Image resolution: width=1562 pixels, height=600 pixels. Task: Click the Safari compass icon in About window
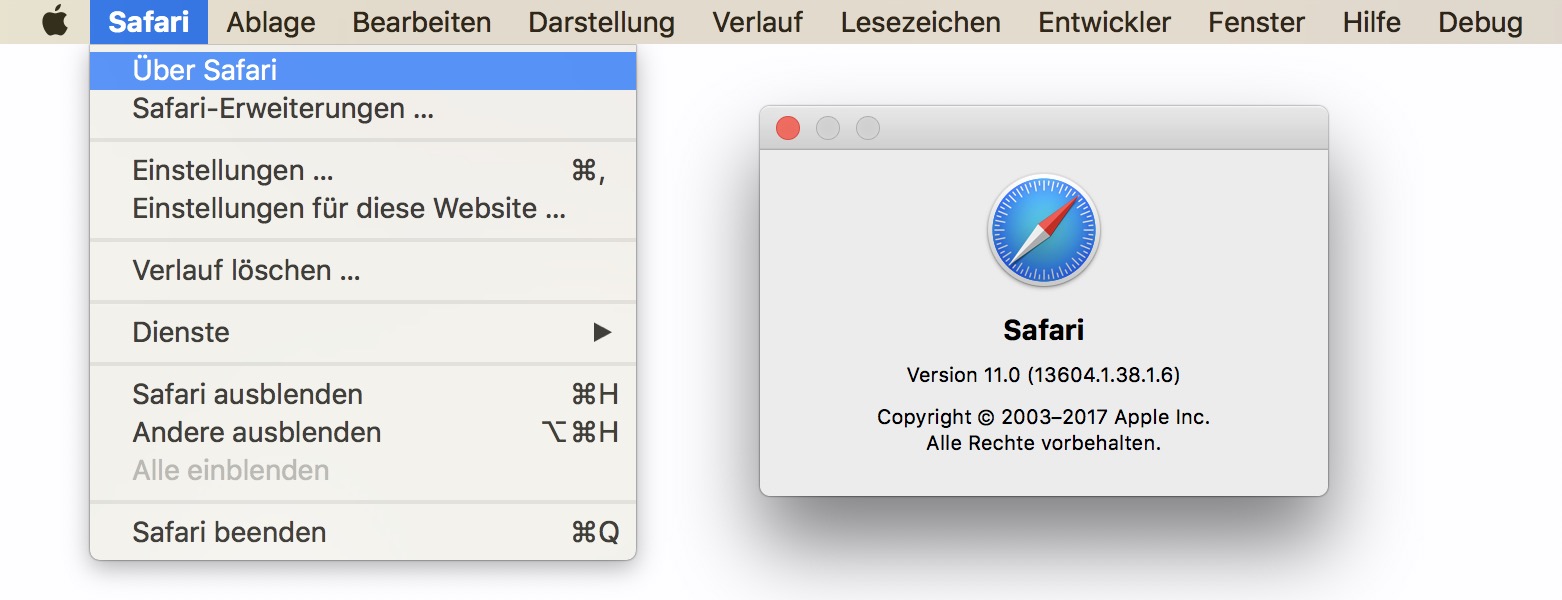tap(1043, 230)
